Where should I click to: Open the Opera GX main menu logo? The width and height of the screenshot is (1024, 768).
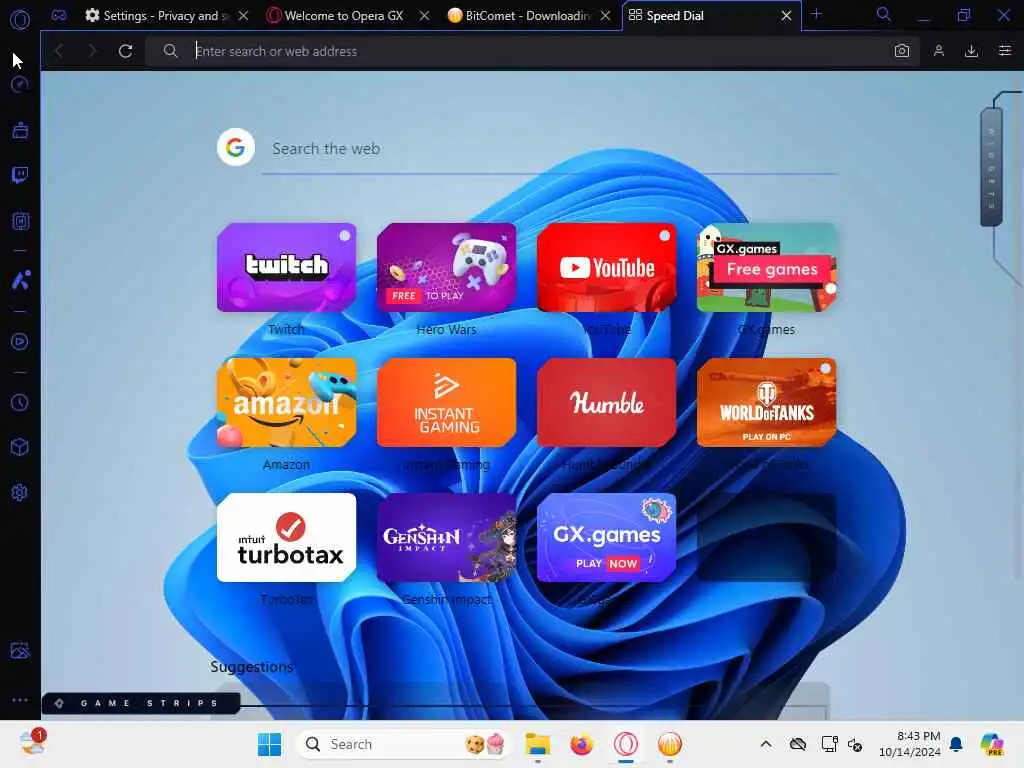click(x=20, y=20)
